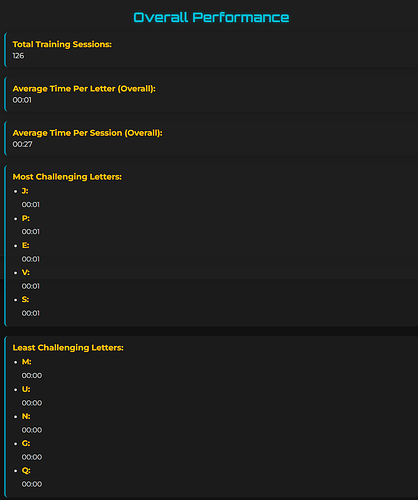Select the letter E entry
This screenshot has height=500, width=418.
tap(25, 245)
